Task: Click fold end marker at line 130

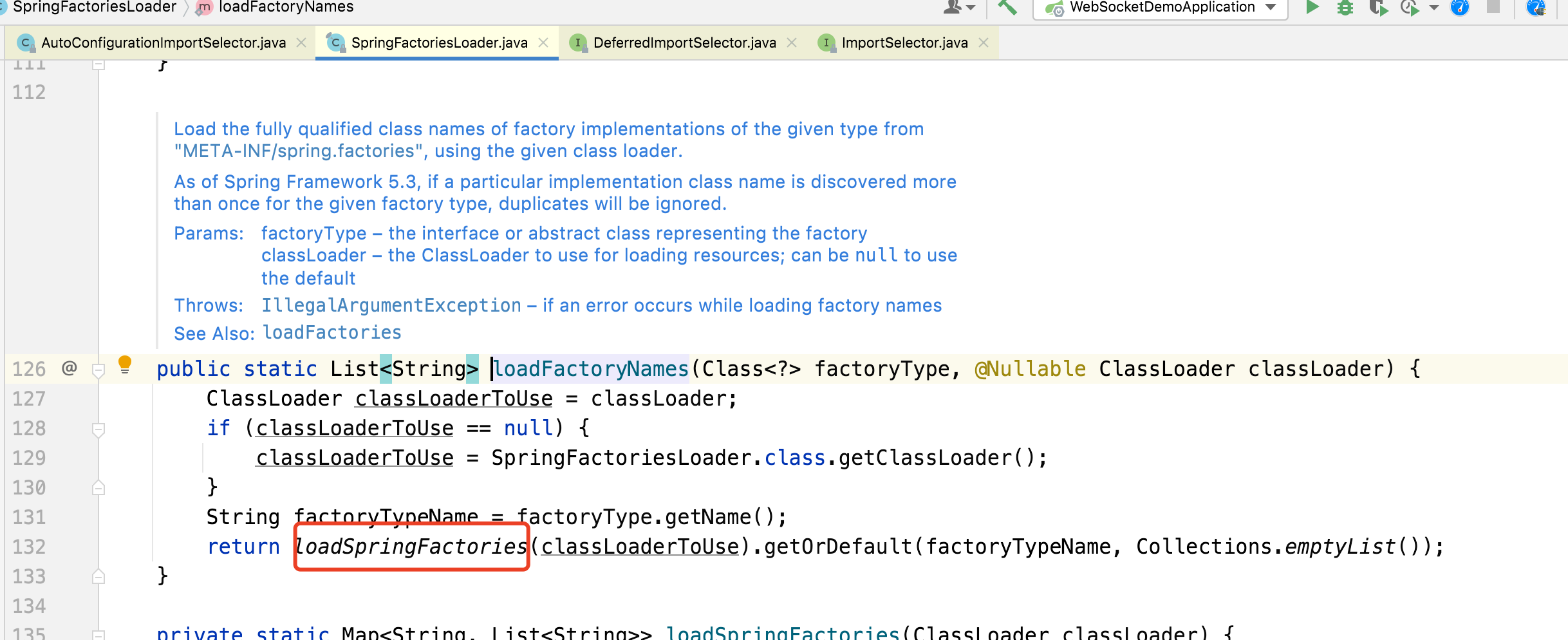Action: [x=98, y=488]
